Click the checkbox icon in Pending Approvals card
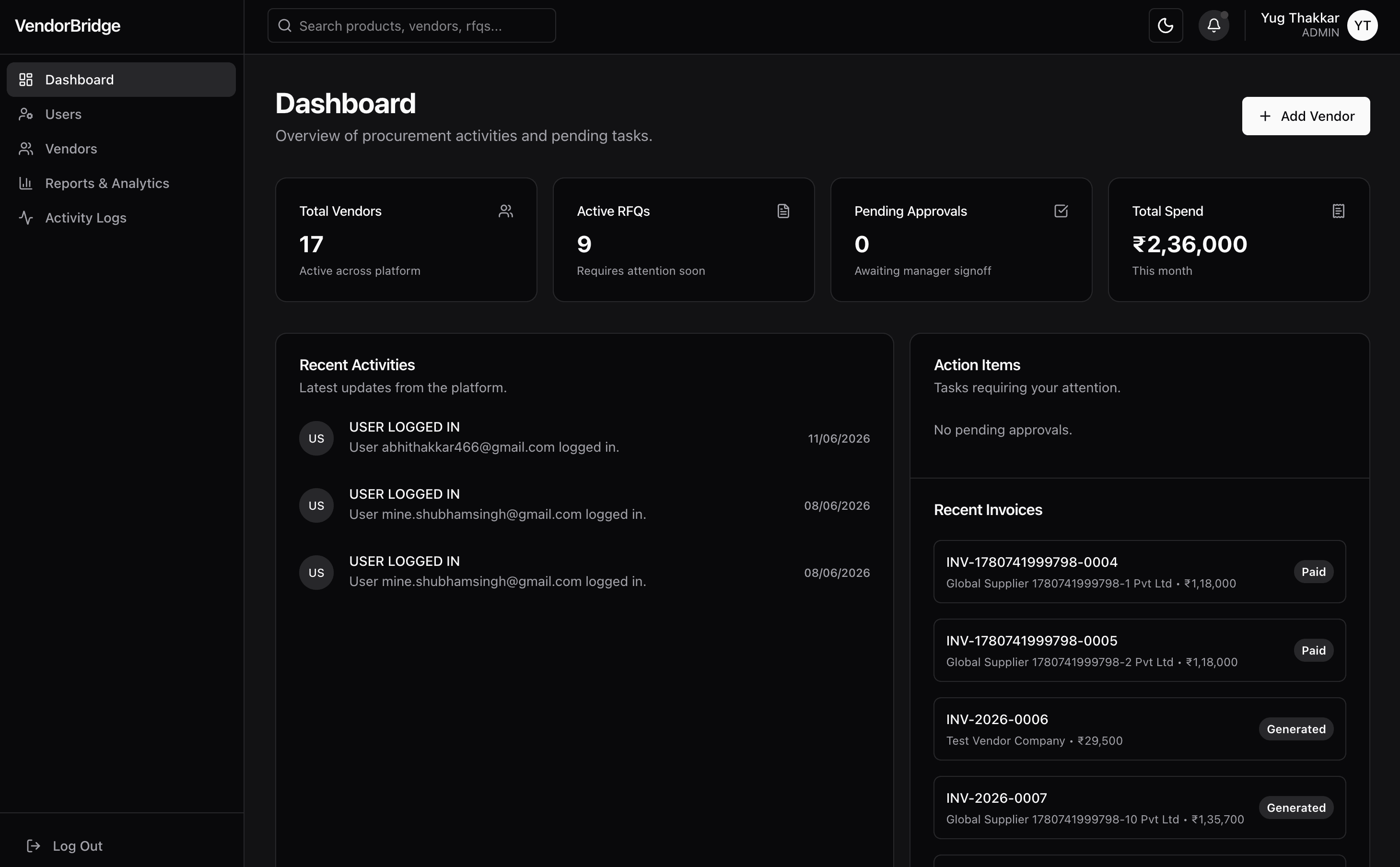The image size is (1400, 867). click(1061, 211)
